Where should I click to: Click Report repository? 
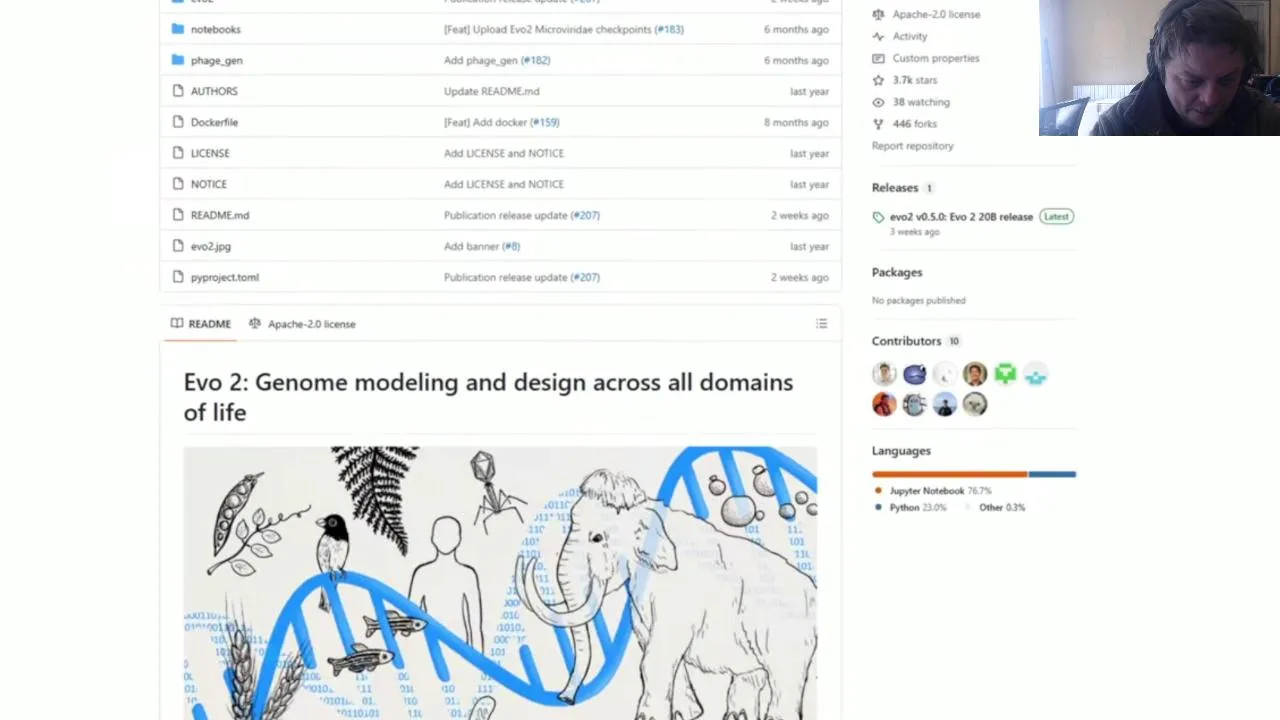912,146
